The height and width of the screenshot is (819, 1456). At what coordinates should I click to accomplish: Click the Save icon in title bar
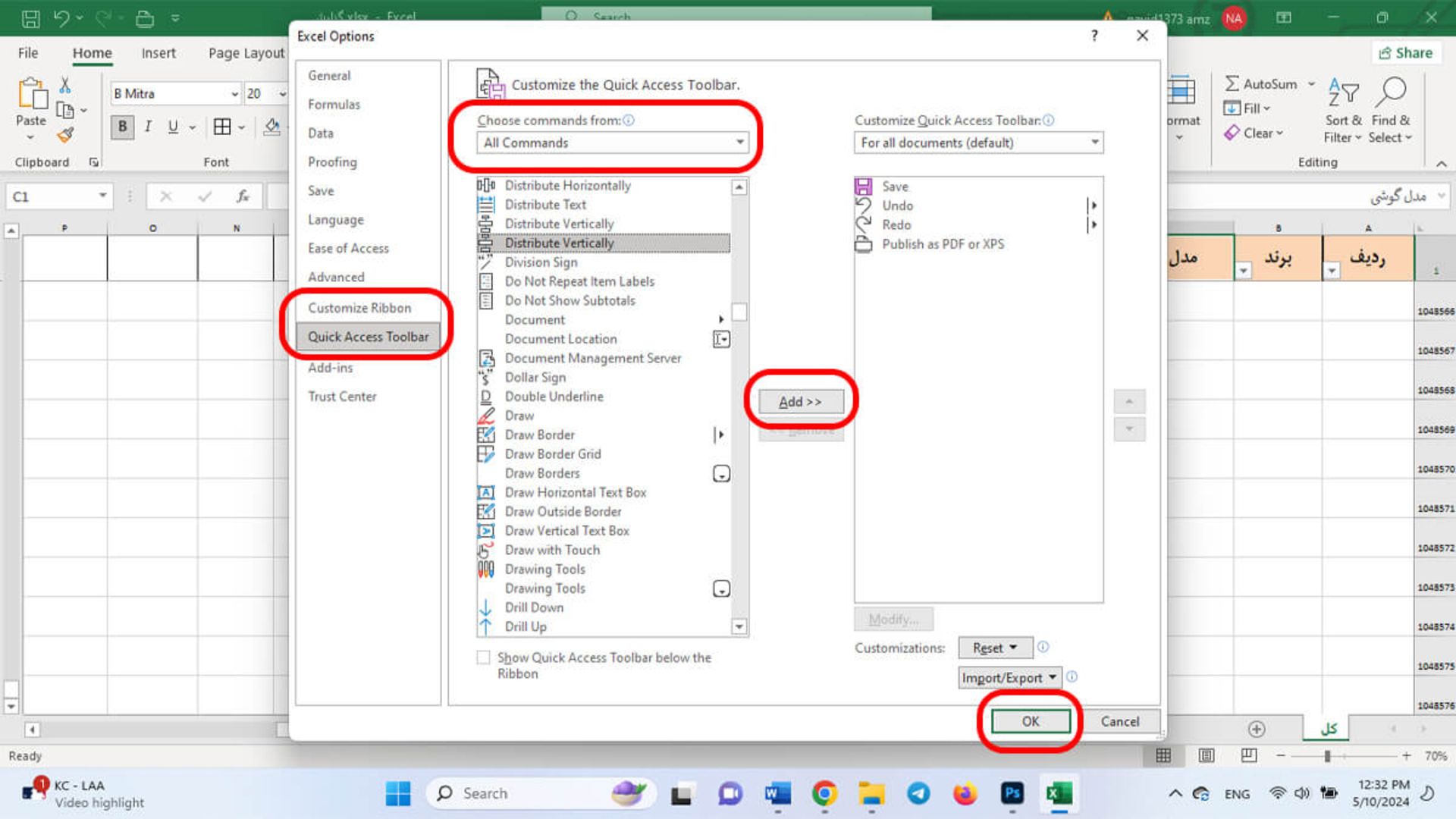click(x=30, y=18)
